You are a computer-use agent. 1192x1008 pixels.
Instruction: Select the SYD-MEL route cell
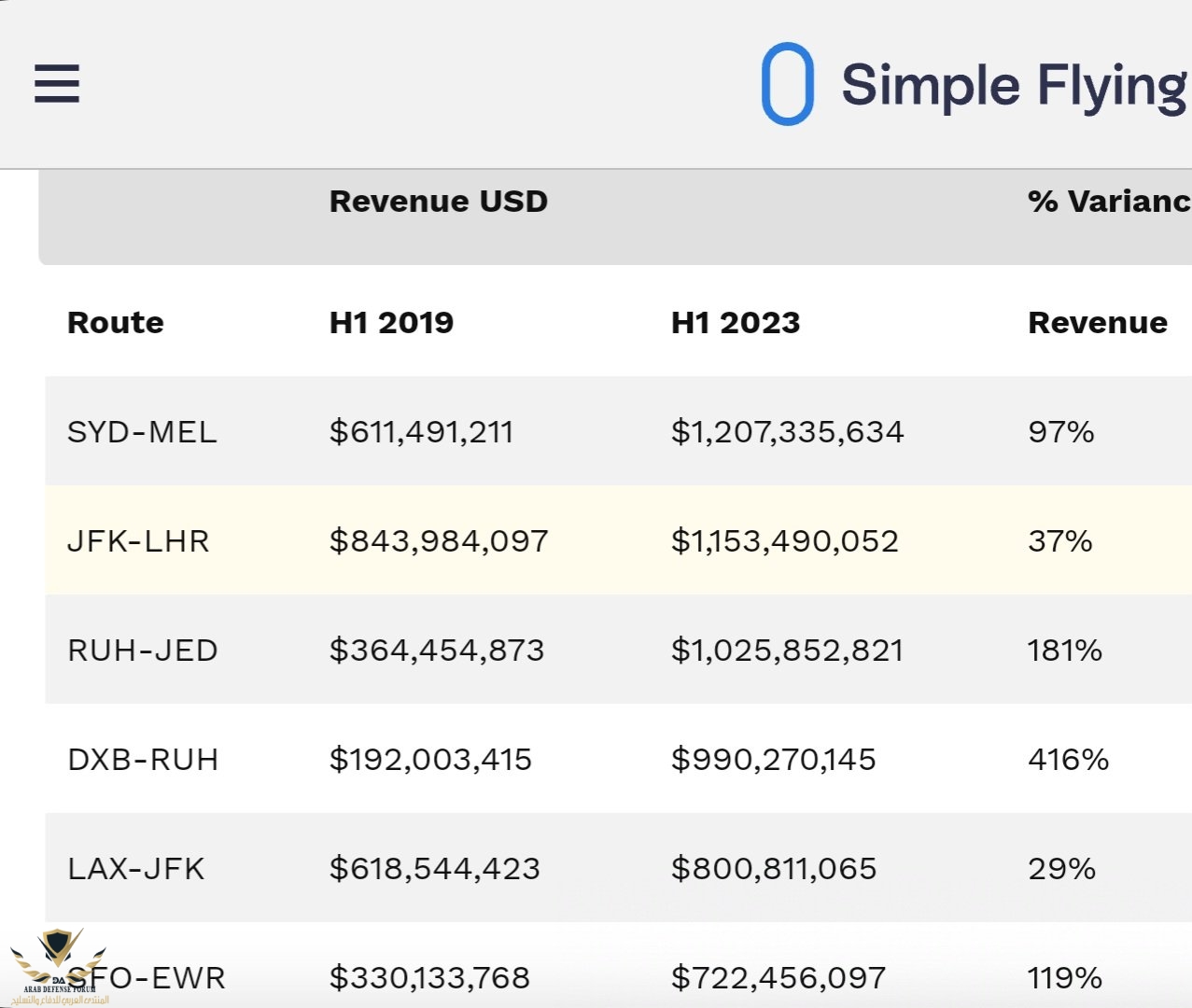point(142,432)
